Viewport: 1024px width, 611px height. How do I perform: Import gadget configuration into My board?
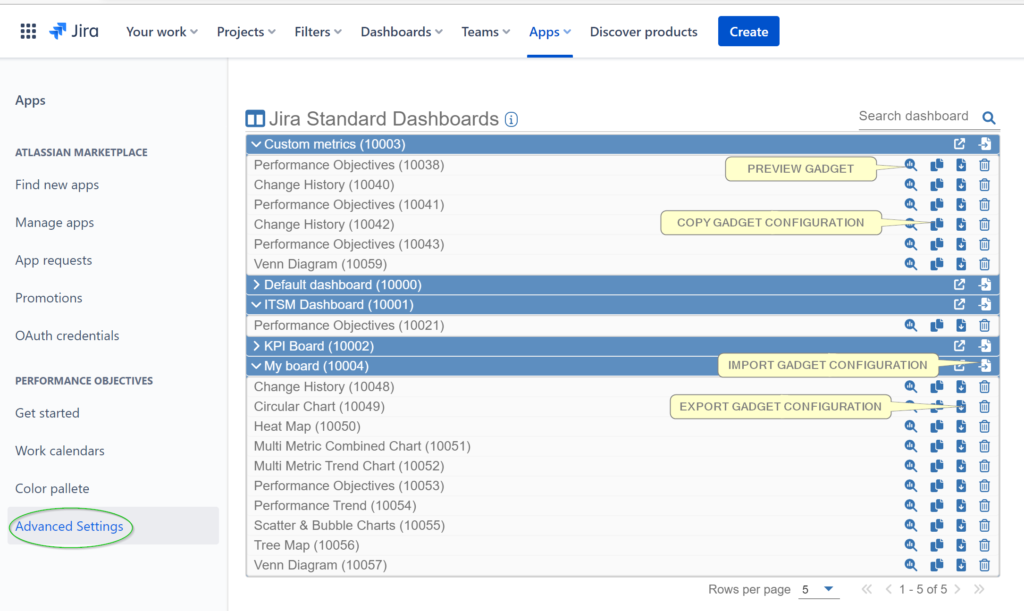coord(984,366)
